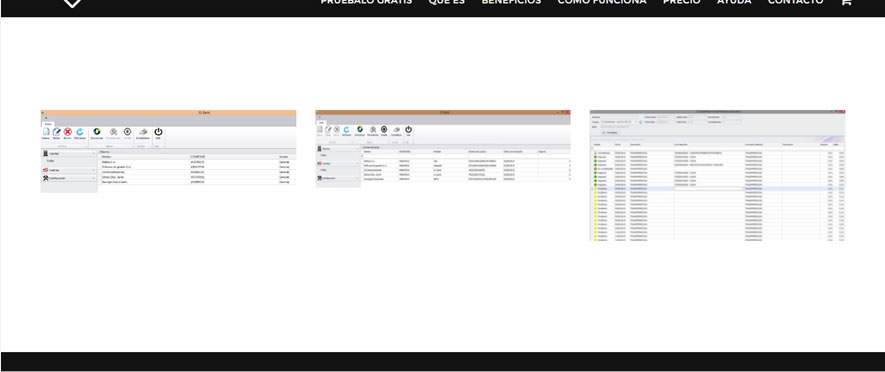Viewport: 885px width, 372px height.
Task: Expand the Configuración panel chevron in the first screenshot
Action: [93, 178]
